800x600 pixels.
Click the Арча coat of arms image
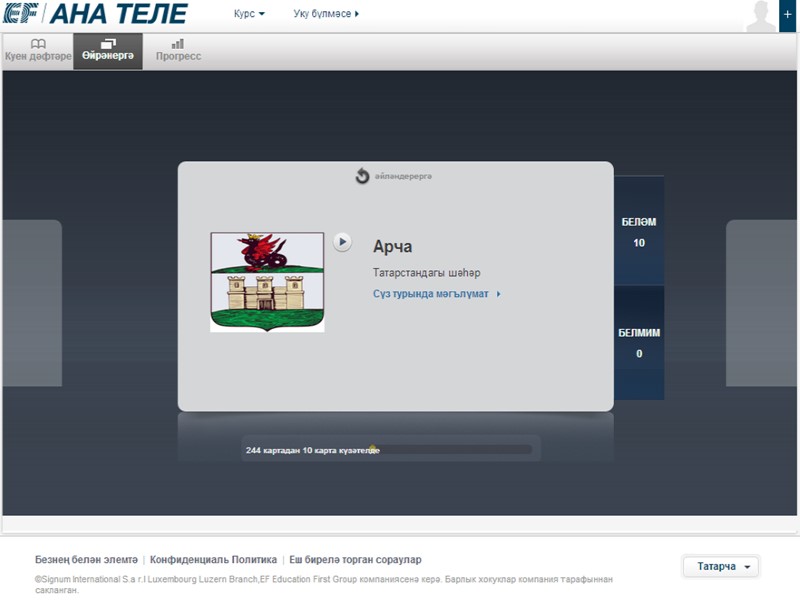(x=267, y=282)
